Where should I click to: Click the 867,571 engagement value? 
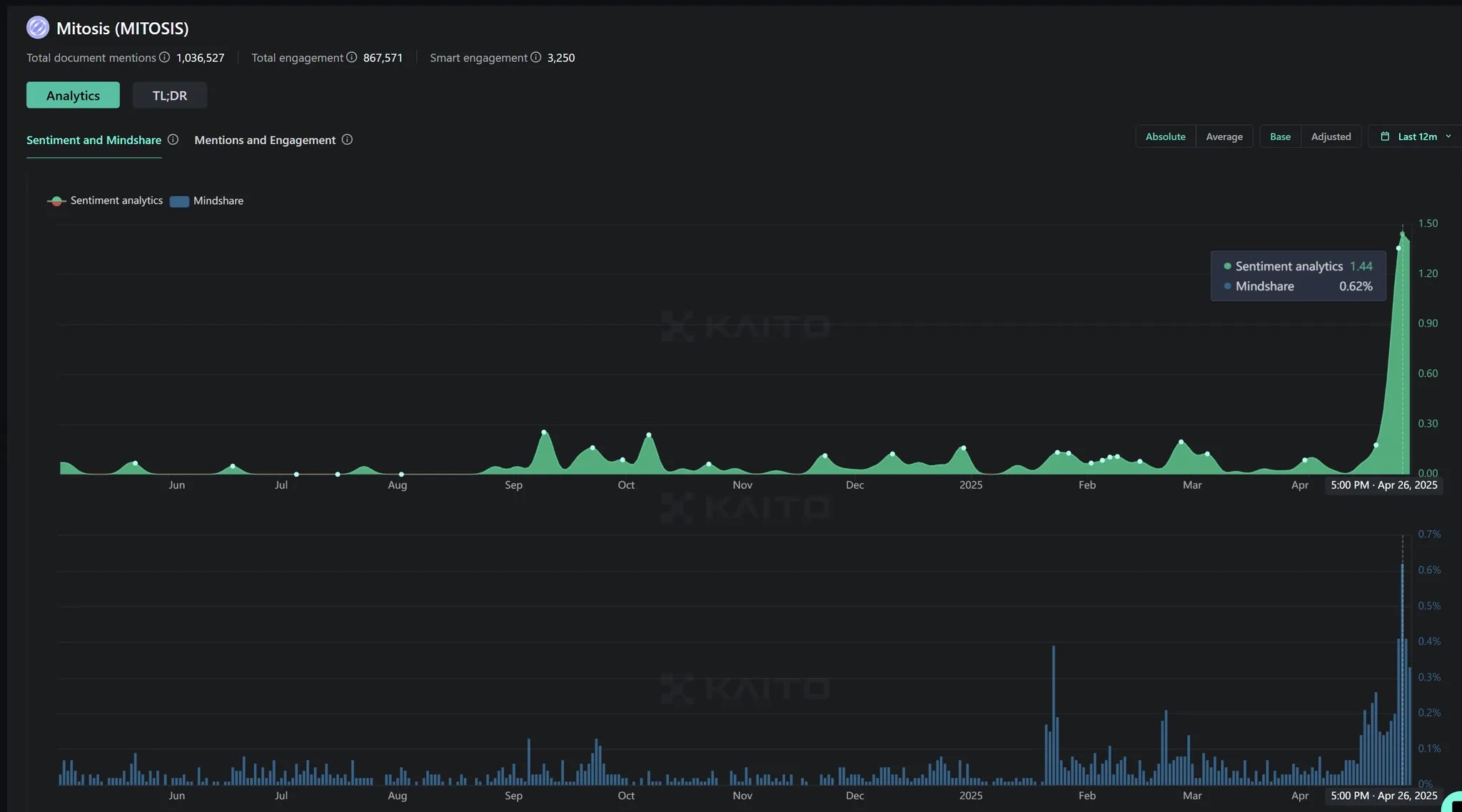[x=383, y=58]
